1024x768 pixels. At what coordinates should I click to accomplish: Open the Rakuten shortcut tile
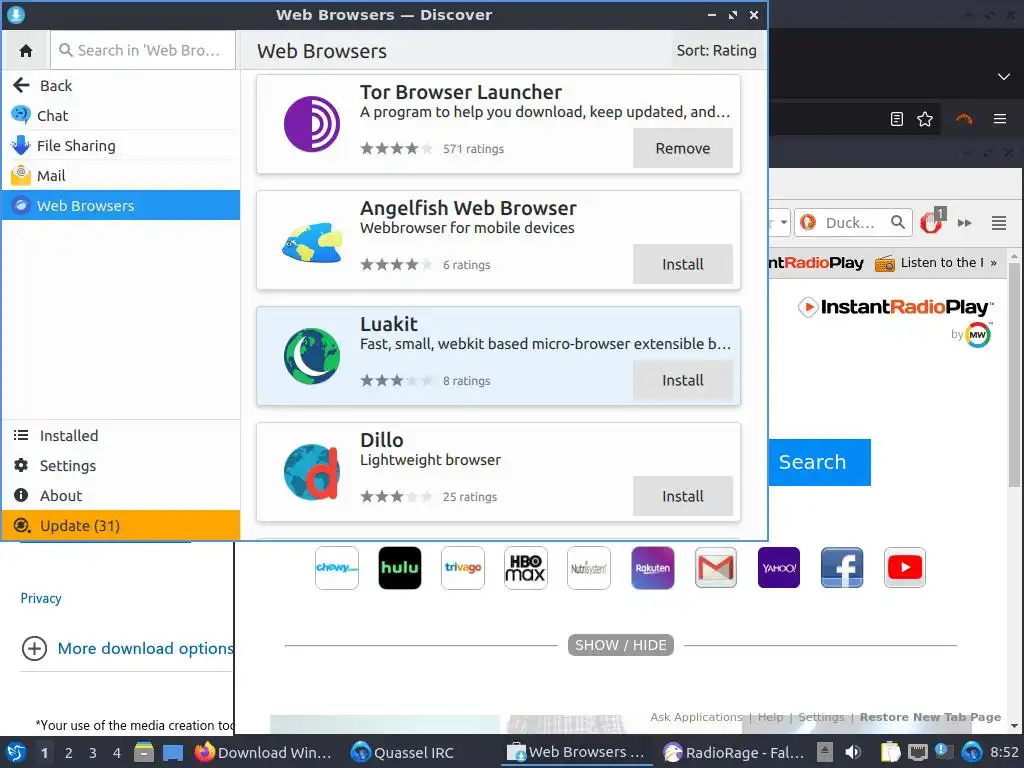(652, 568)
